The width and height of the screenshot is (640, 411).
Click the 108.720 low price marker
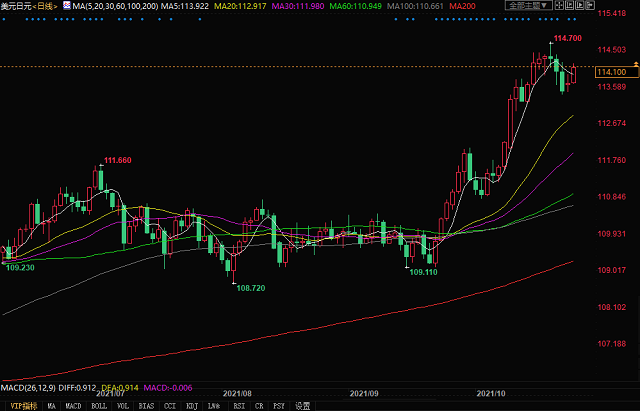[x=250, y=287]
